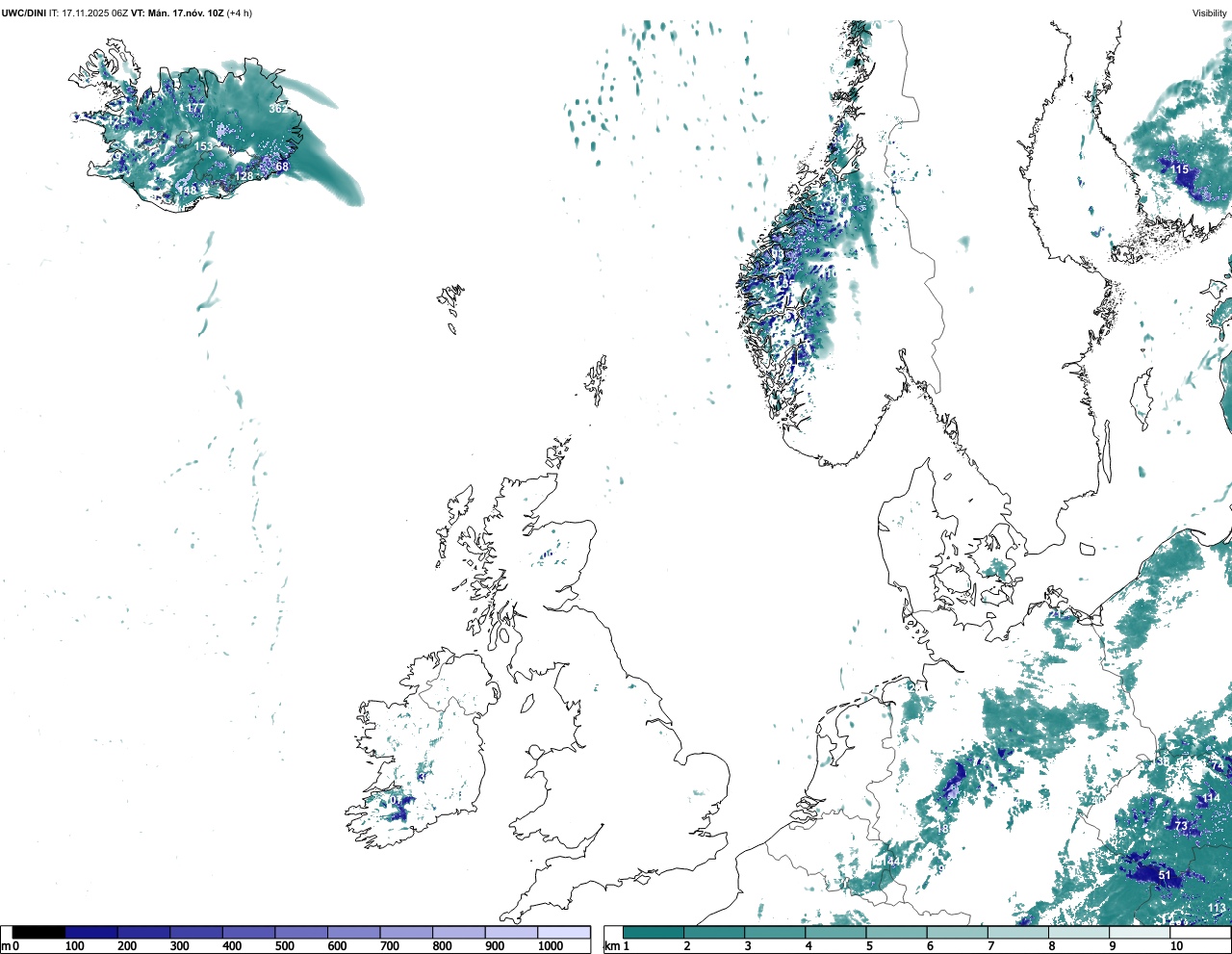This screenshot has width=1232, height=954.
Task: Pick the 400–500 m legend swatch
Action: [249, 933]
